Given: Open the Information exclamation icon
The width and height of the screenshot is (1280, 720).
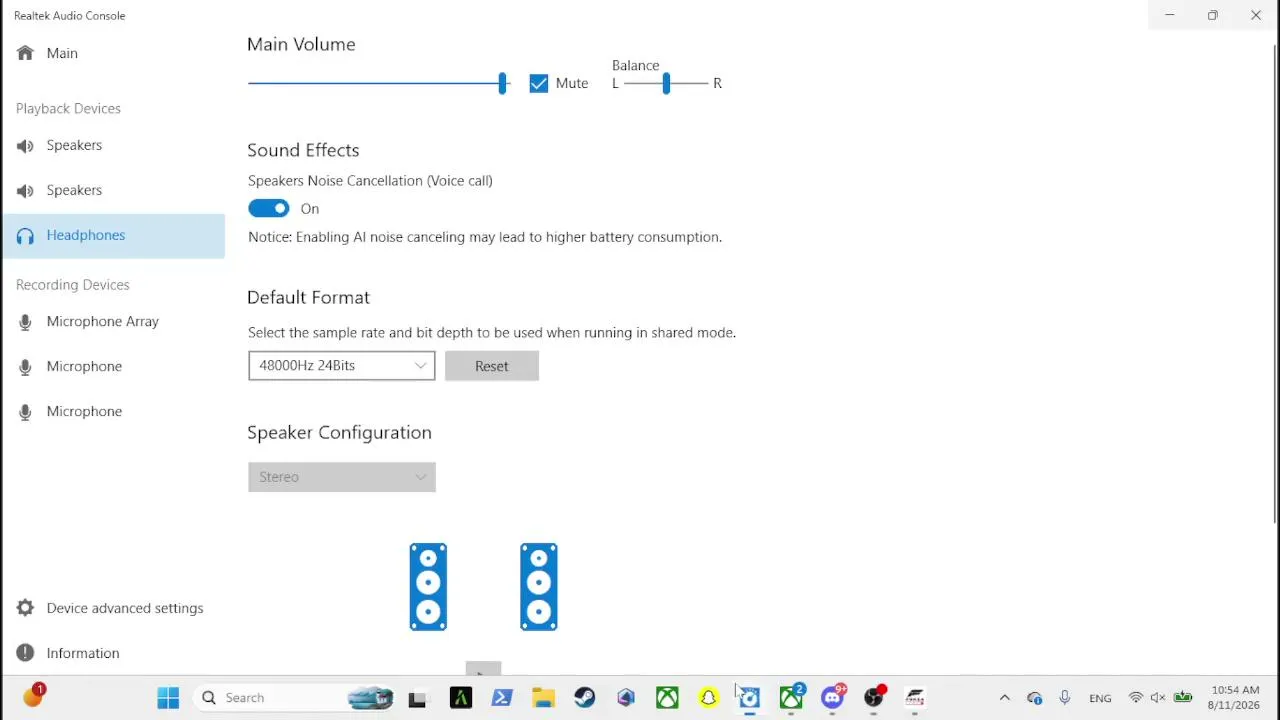Looking at the screenshot, I should pyautogui.click(x=25, y=653).
